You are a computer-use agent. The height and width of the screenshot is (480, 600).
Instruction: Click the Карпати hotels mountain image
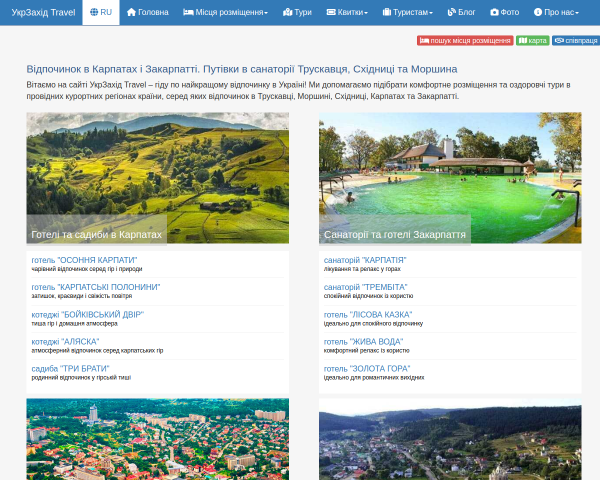point(158,178)
